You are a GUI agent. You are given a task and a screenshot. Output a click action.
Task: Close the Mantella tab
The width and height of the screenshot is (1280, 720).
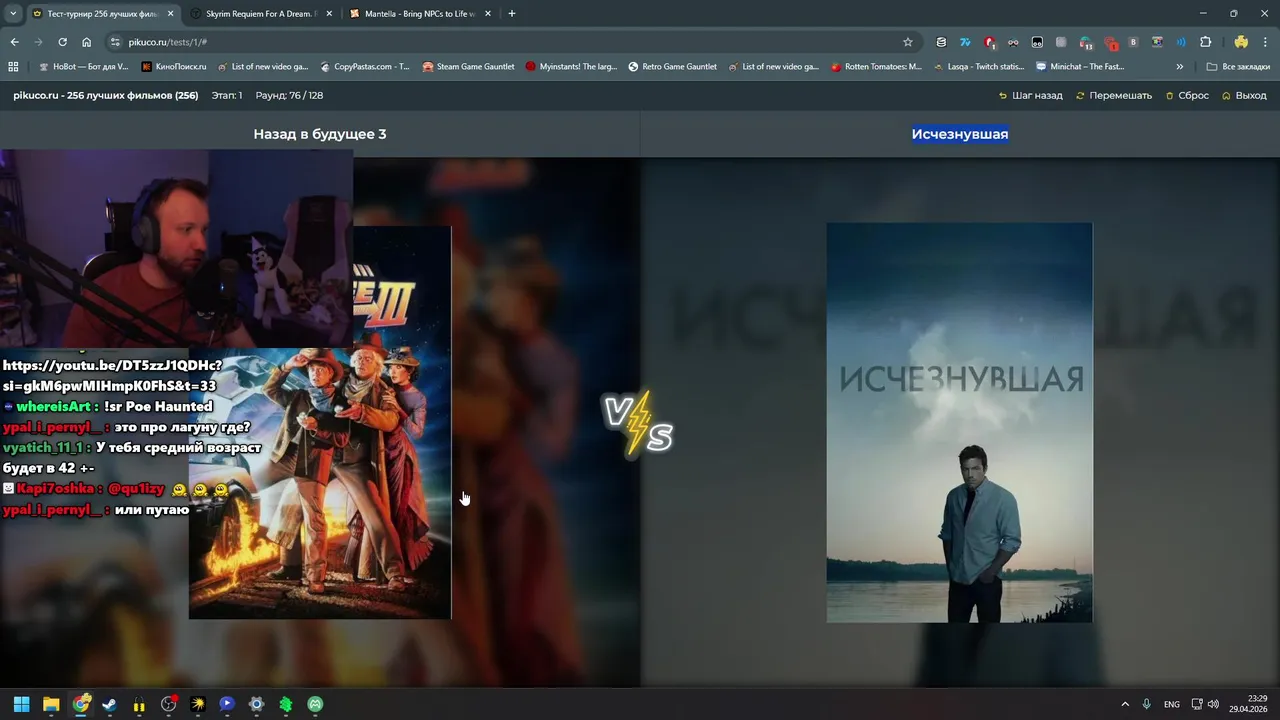pos(487,14)
